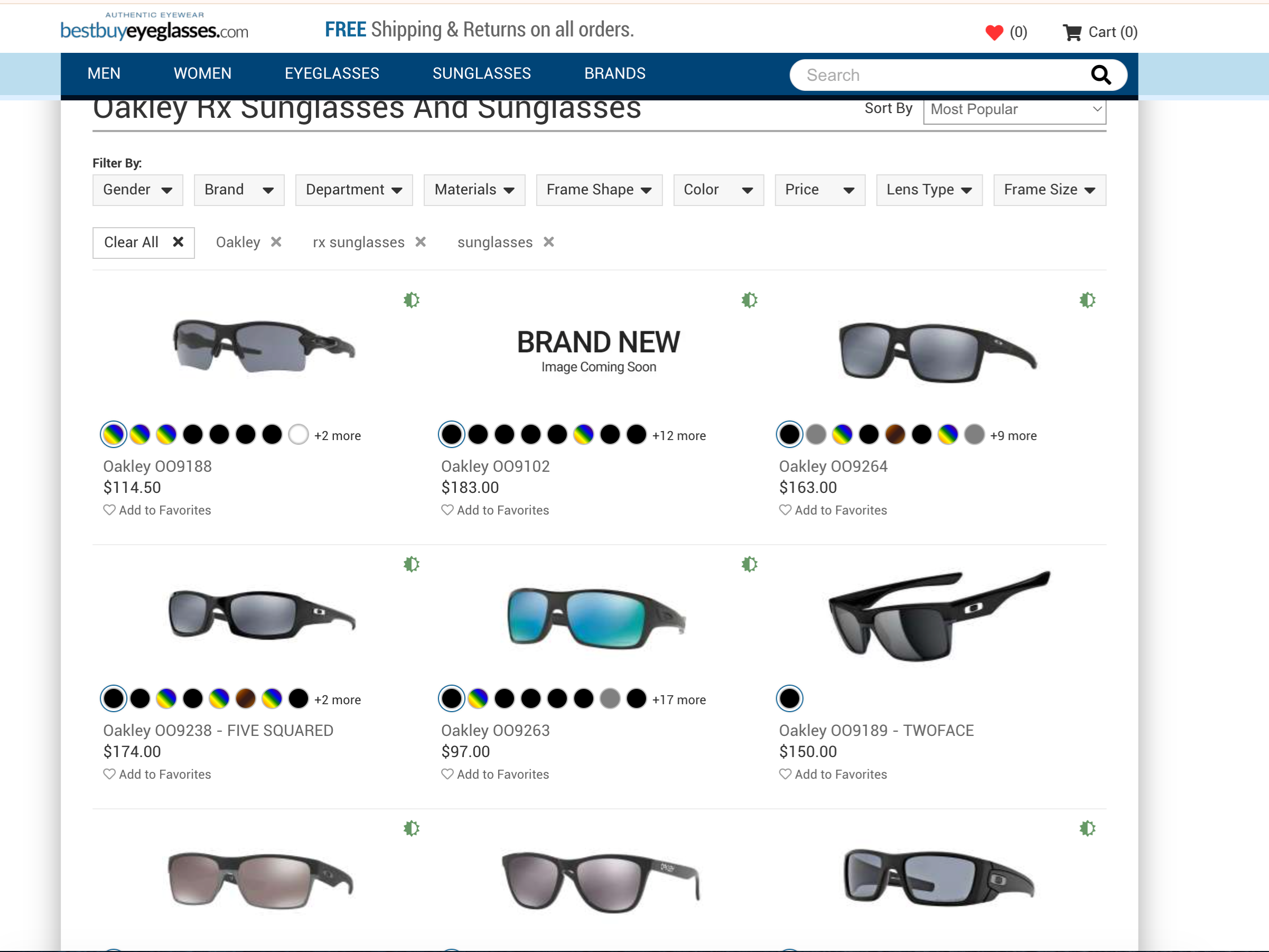Click the Cart (0) link
Viewport: 1269px width, 952px height.
pyautogui.click(x=1100, y=32)
